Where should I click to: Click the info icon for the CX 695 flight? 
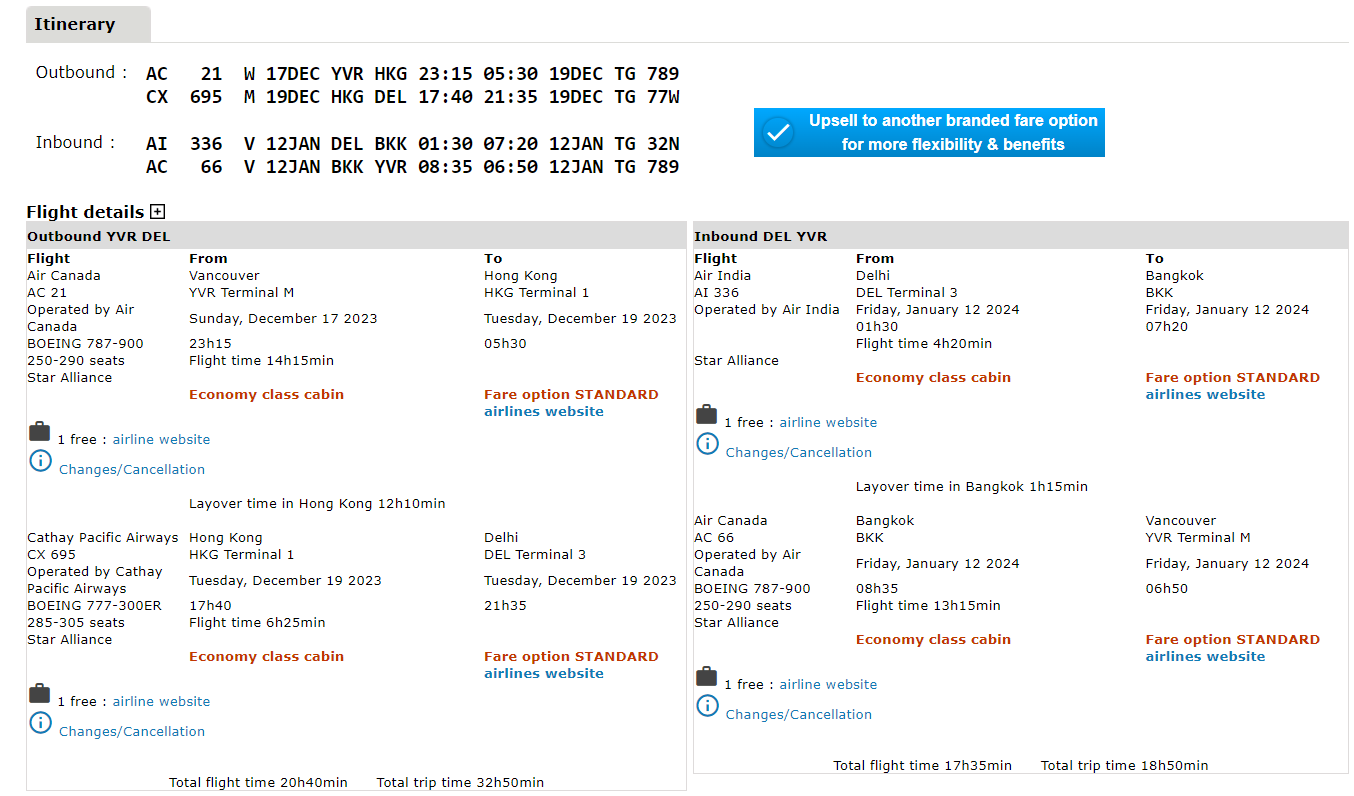coord(40,723)
